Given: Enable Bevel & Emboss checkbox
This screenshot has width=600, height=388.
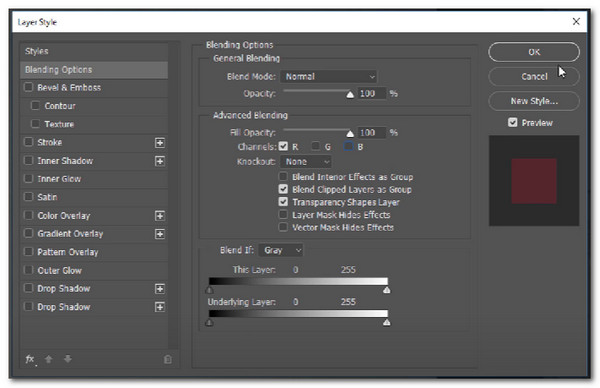Looking at the screenshot, I should [x=28, y=87].
